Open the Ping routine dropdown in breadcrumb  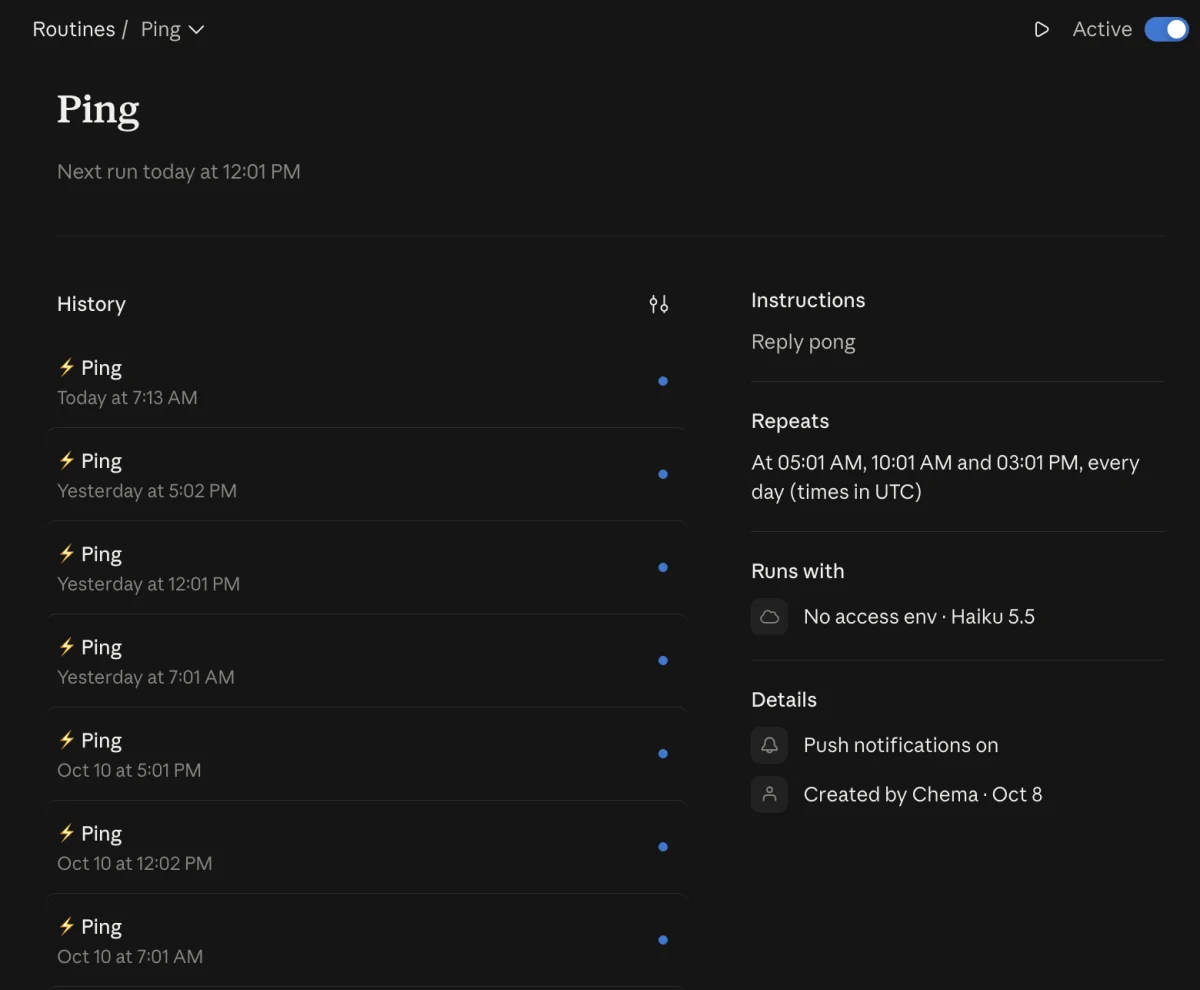pos(172,30)
